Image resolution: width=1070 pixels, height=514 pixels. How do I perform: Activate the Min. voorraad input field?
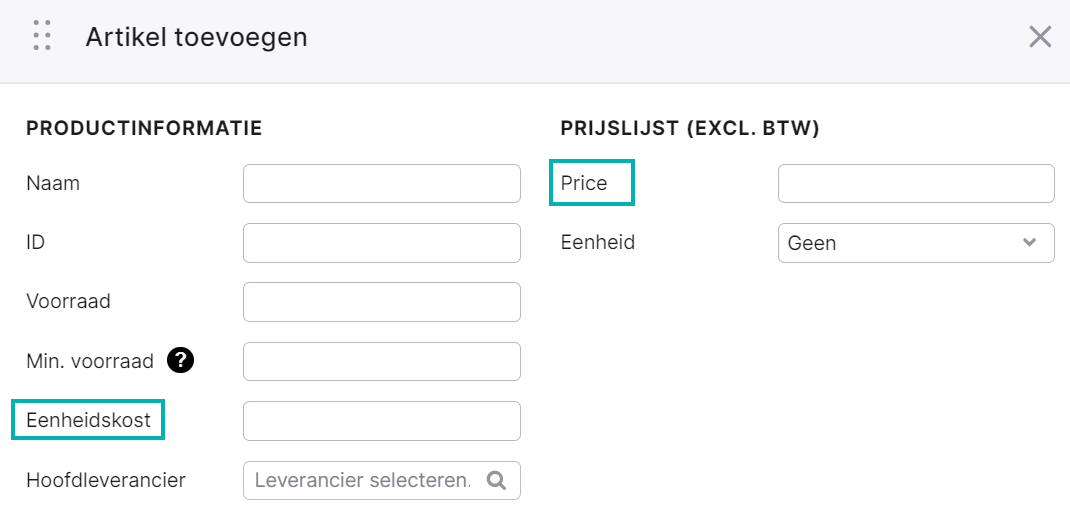[381, 361]
